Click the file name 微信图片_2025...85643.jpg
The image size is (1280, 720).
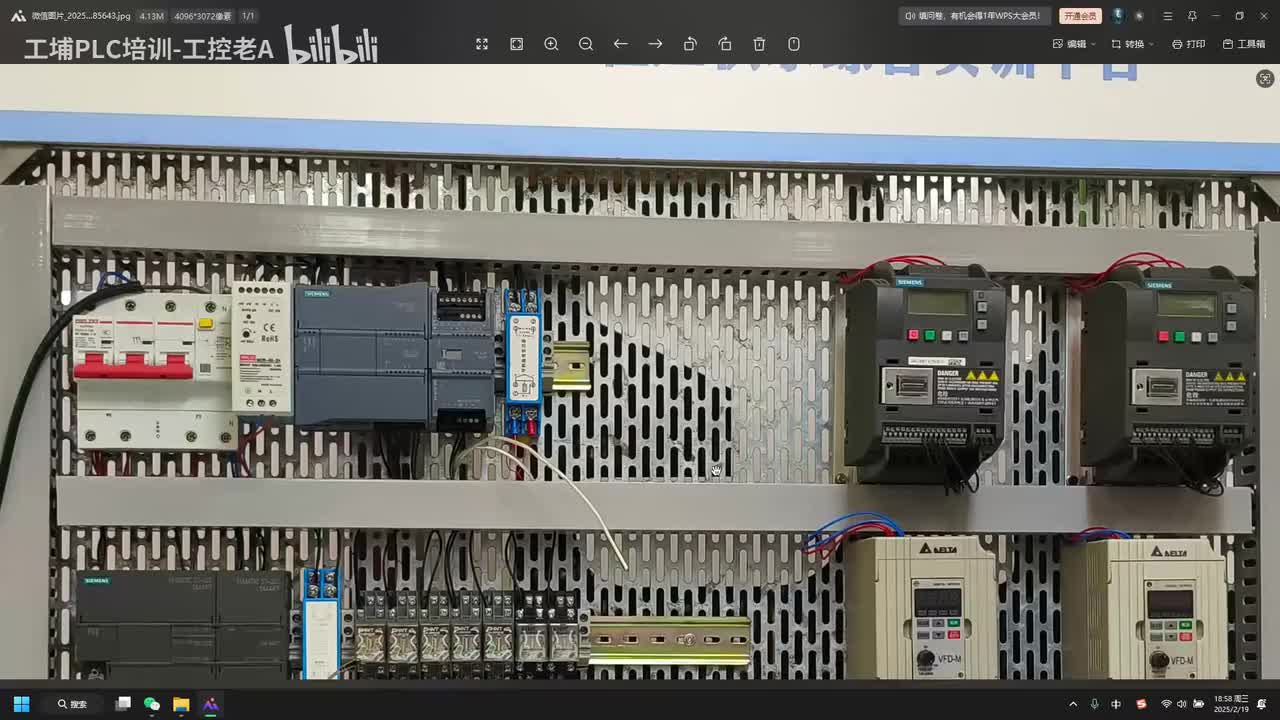click(81, 16)
